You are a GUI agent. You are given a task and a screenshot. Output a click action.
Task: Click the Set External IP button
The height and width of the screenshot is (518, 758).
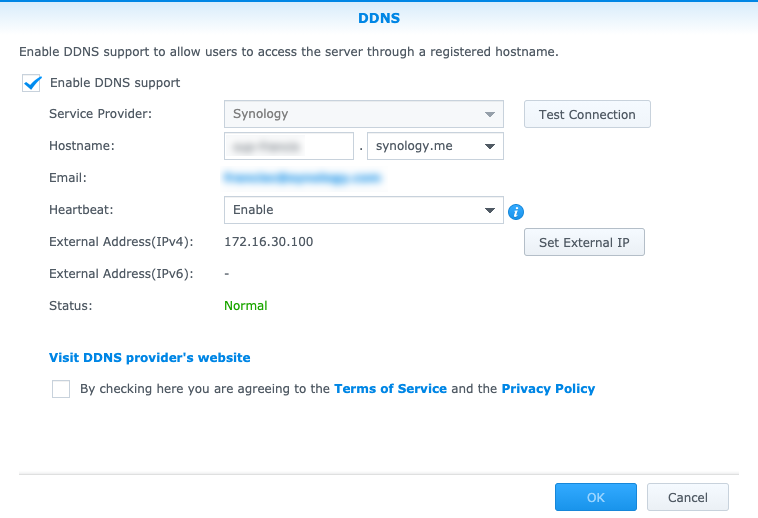click(x=584, y=242)
